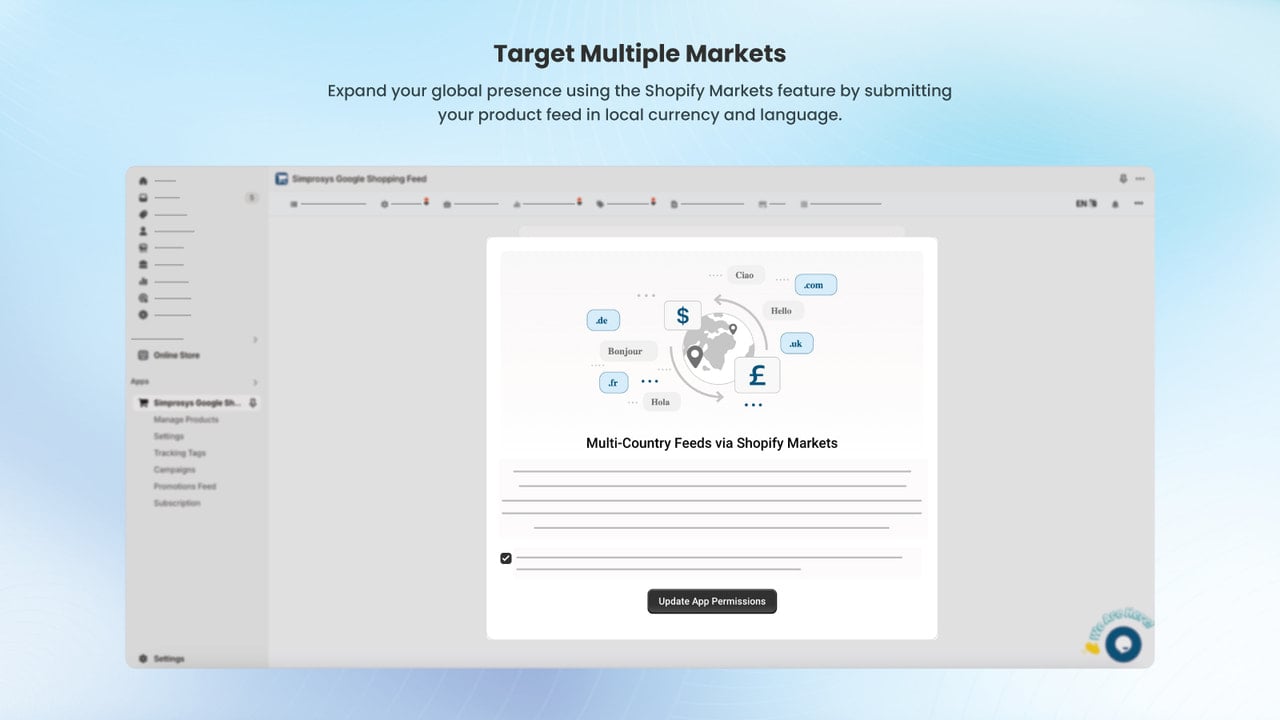Open Customers via the person icon

tap(143, 231)
